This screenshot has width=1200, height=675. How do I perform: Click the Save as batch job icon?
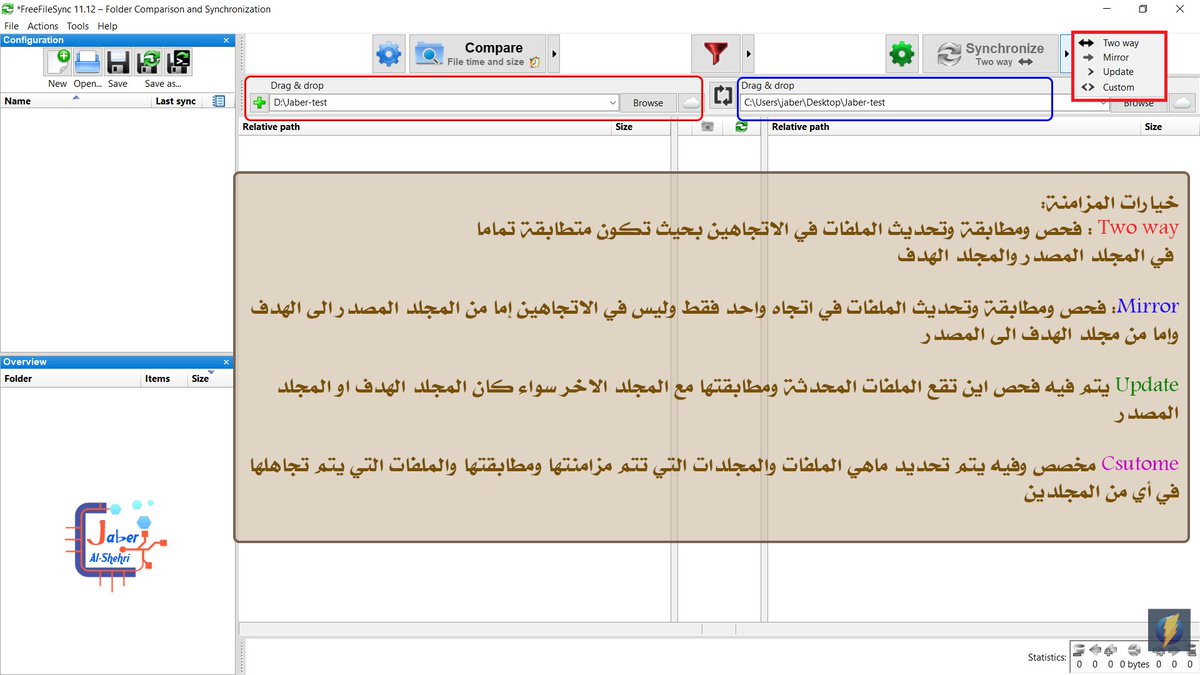pyautogui.click(x=179, y=62)
